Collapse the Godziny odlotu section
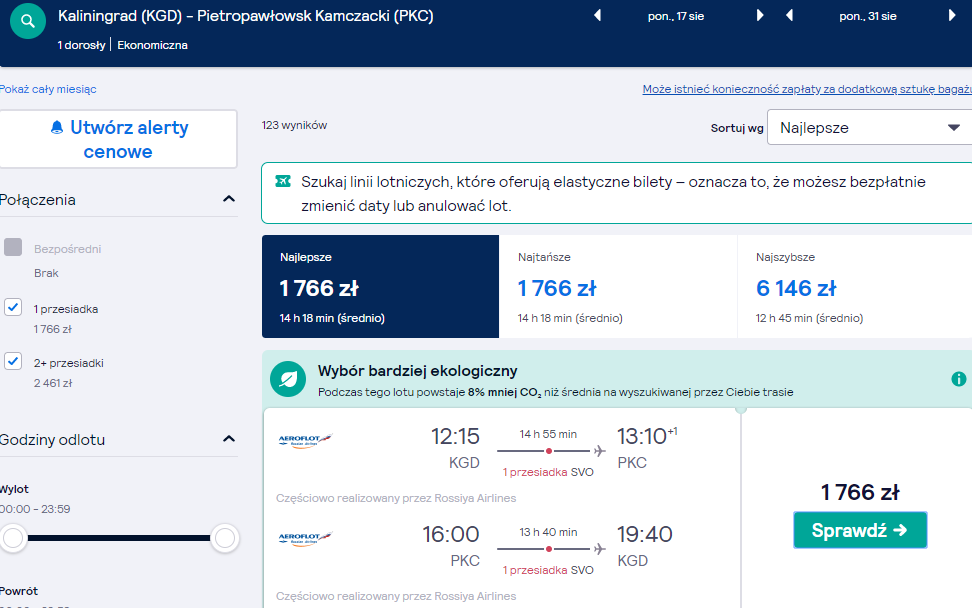The width and height of the screenshot is (972, 608). click(229, 439)
